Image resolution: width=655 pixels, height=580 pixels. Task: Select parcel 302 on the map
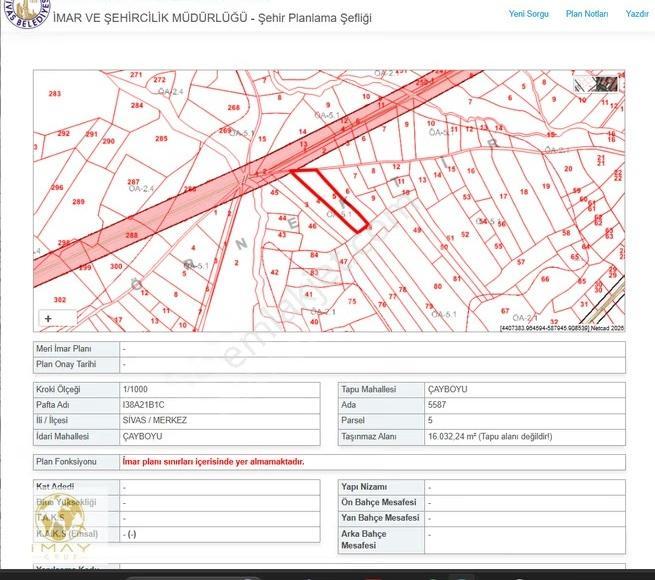[x=60, y=300]
